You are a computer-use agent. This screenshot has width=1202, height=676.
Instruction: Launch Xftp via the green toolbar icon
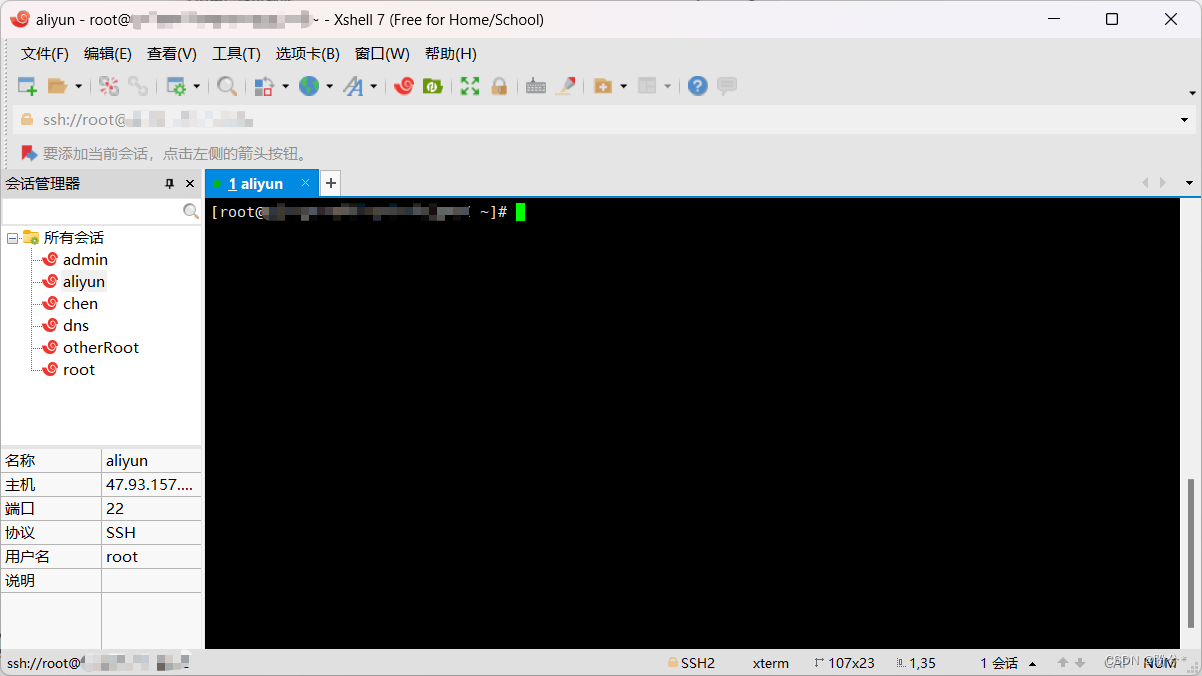[x=433, y=87]
